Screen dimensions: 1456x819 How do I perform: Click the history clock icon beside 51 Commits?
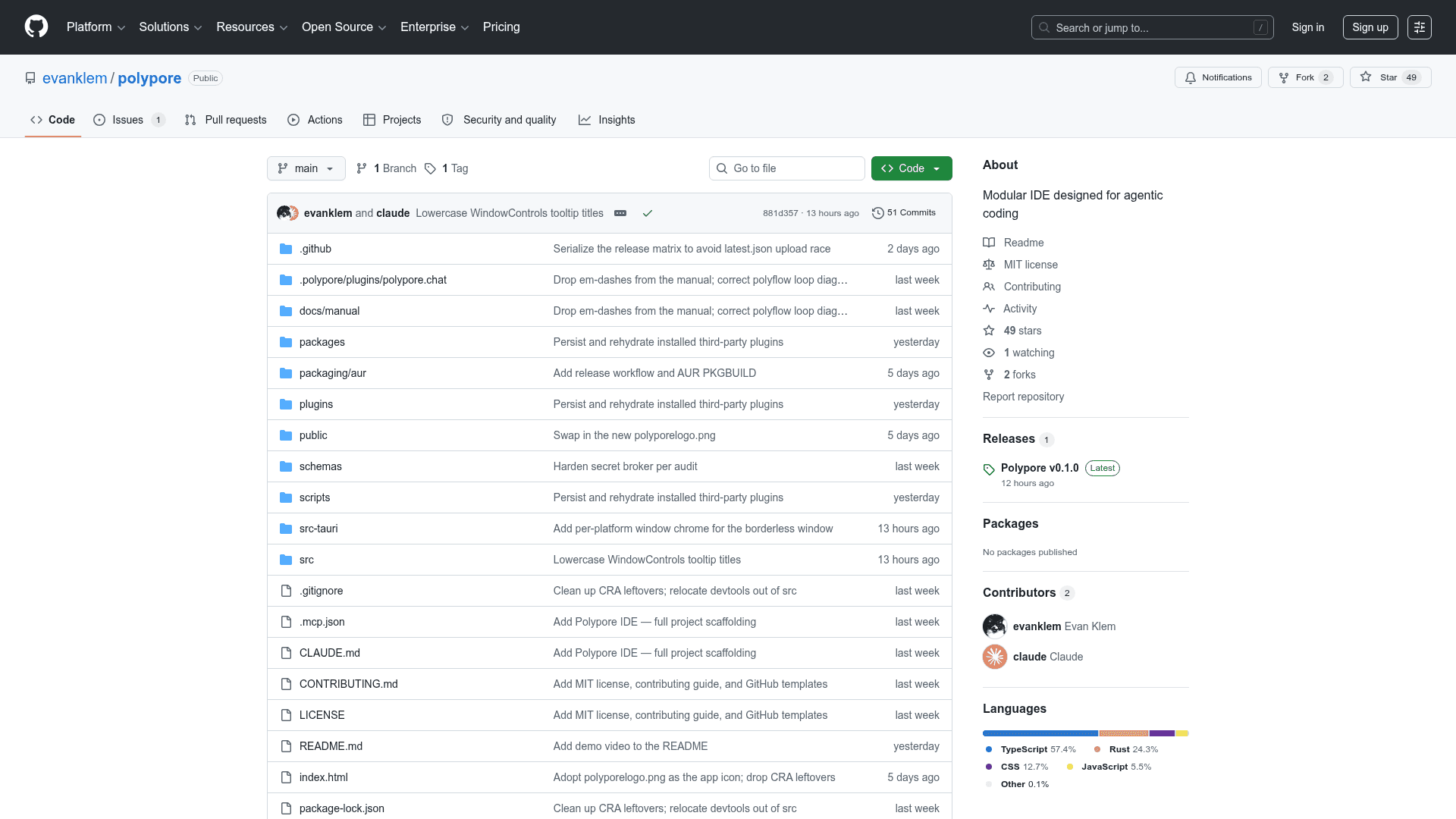click(x=877, y=213)
